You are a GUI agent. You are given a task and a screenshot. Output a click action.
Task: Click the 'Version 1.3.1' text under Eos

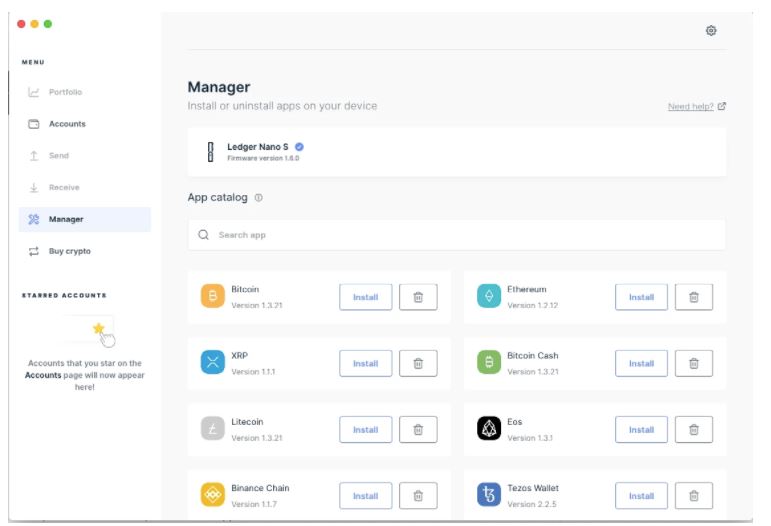pyautogui.click(x=530, y=438)
